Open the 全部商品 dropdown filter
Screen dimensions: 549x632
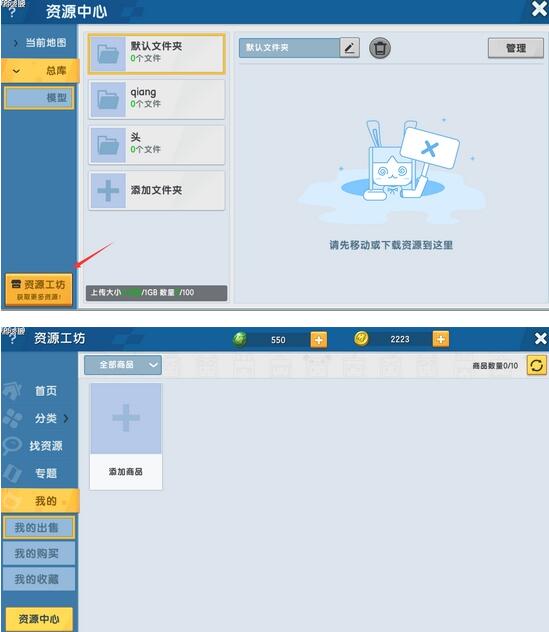tap(123, 365)
